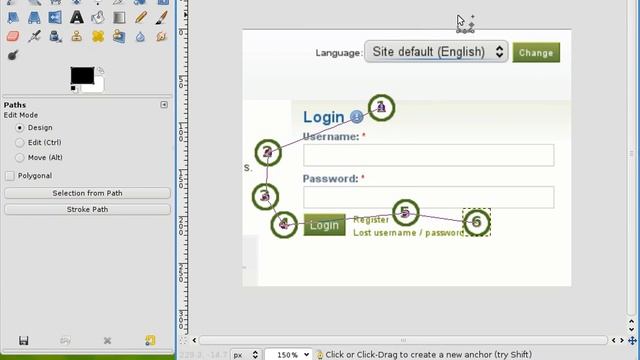Select the Pencil tool
640x360 pixels.
tap(140, 18)
